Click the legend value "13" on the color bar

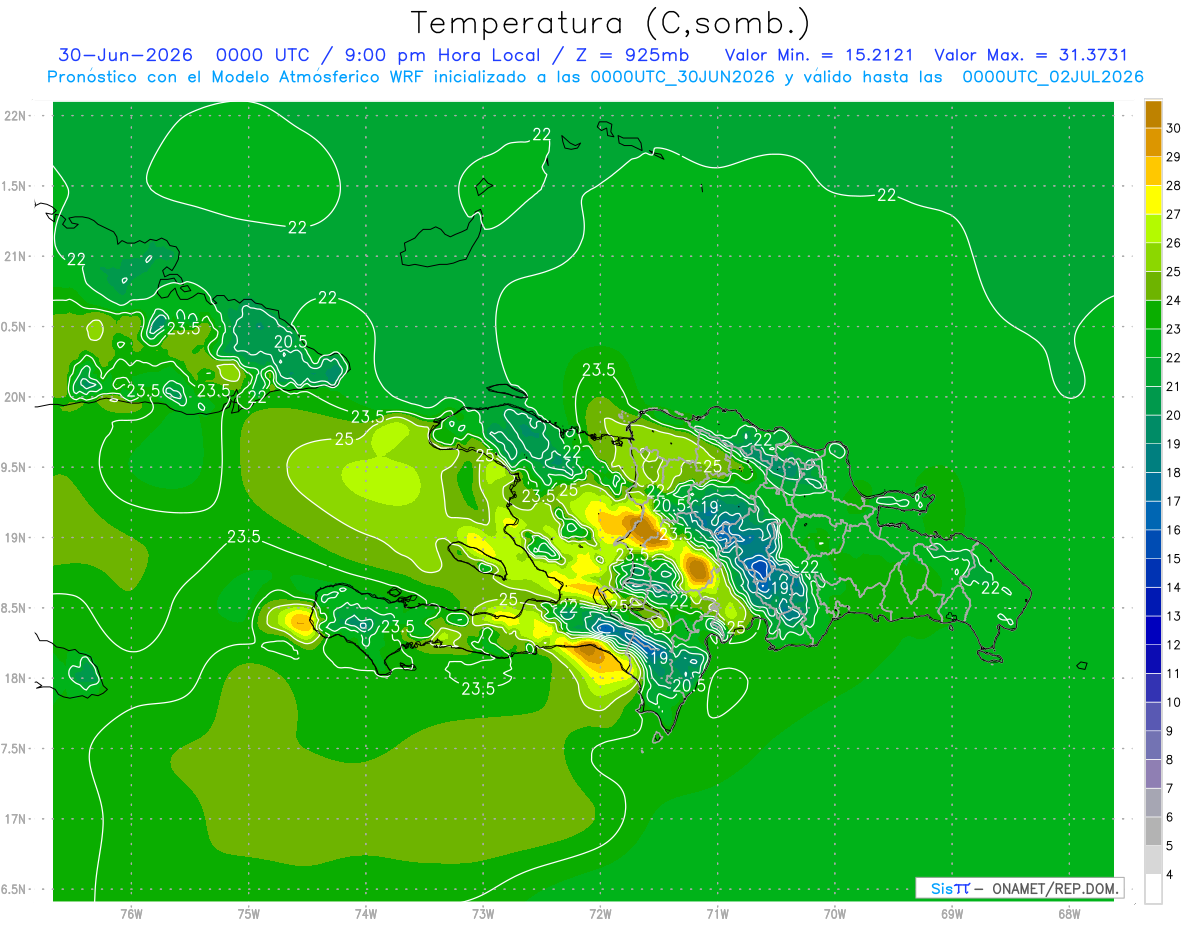1174,617
